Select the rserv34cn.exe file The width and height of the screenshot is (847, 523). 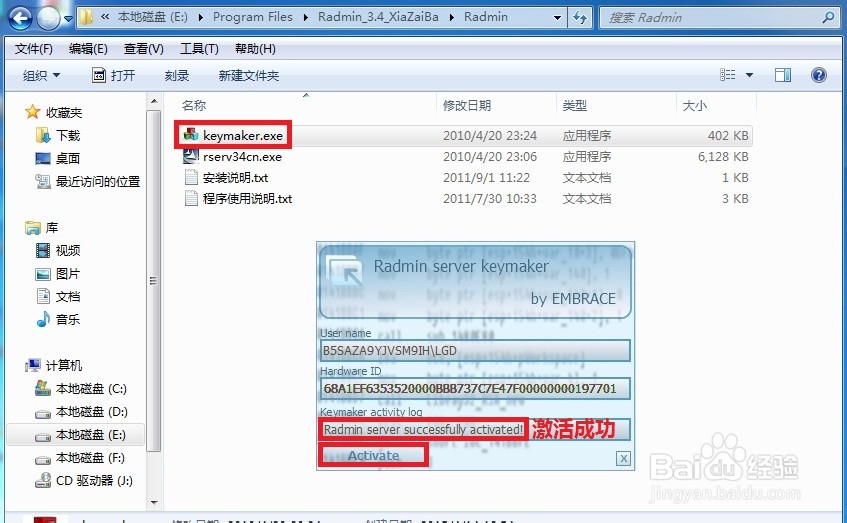point(242,157)
